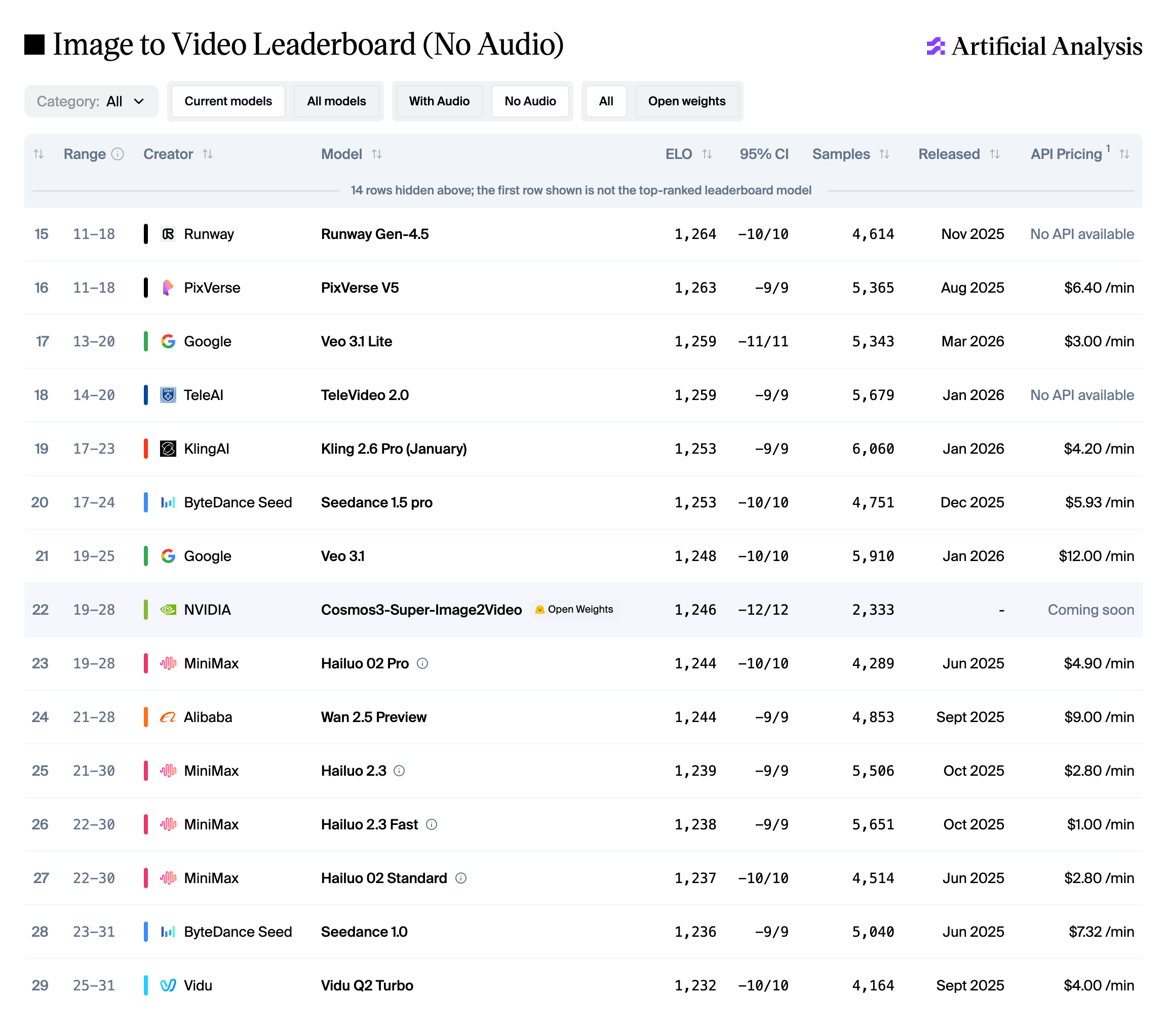Switch to With Audio leaderboard
This screenshot has width=1167, height=1036.
(439, 102)
